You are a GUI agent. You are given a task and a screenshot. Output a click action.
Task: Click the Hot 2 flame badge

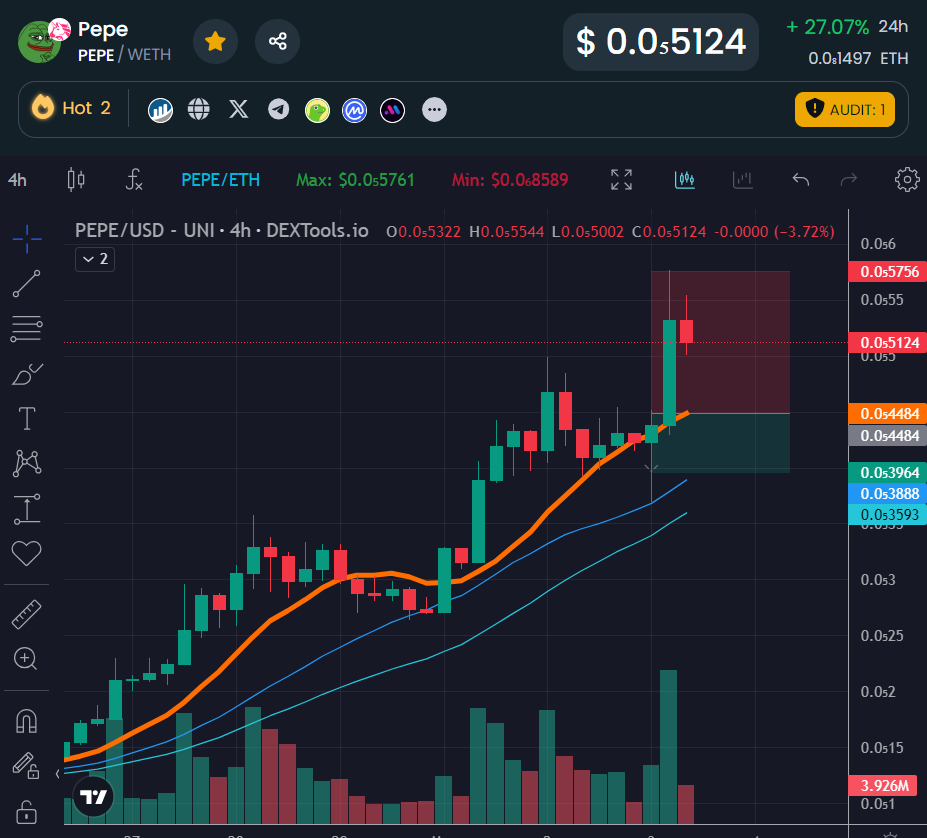tap(72, 108)
